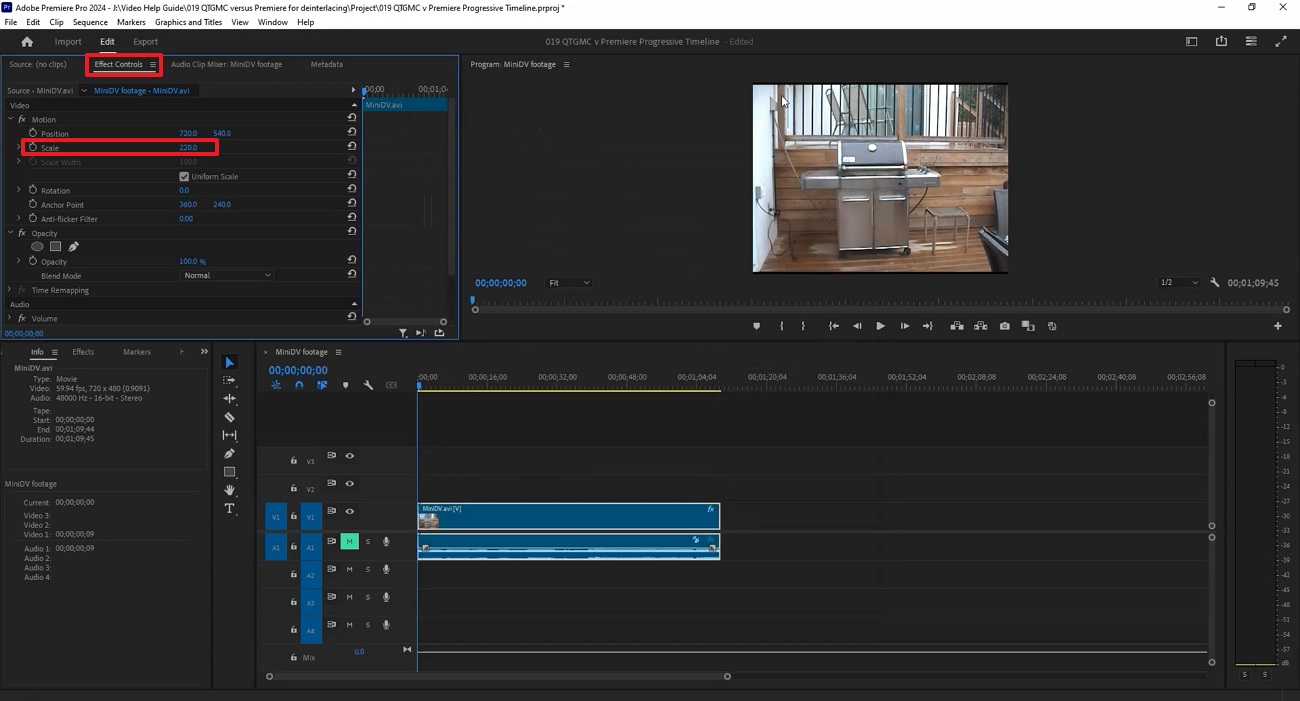The image size is (1300, 701).
Task: Toggle animation stopwatch for Scale
Action: click(33, 147)
